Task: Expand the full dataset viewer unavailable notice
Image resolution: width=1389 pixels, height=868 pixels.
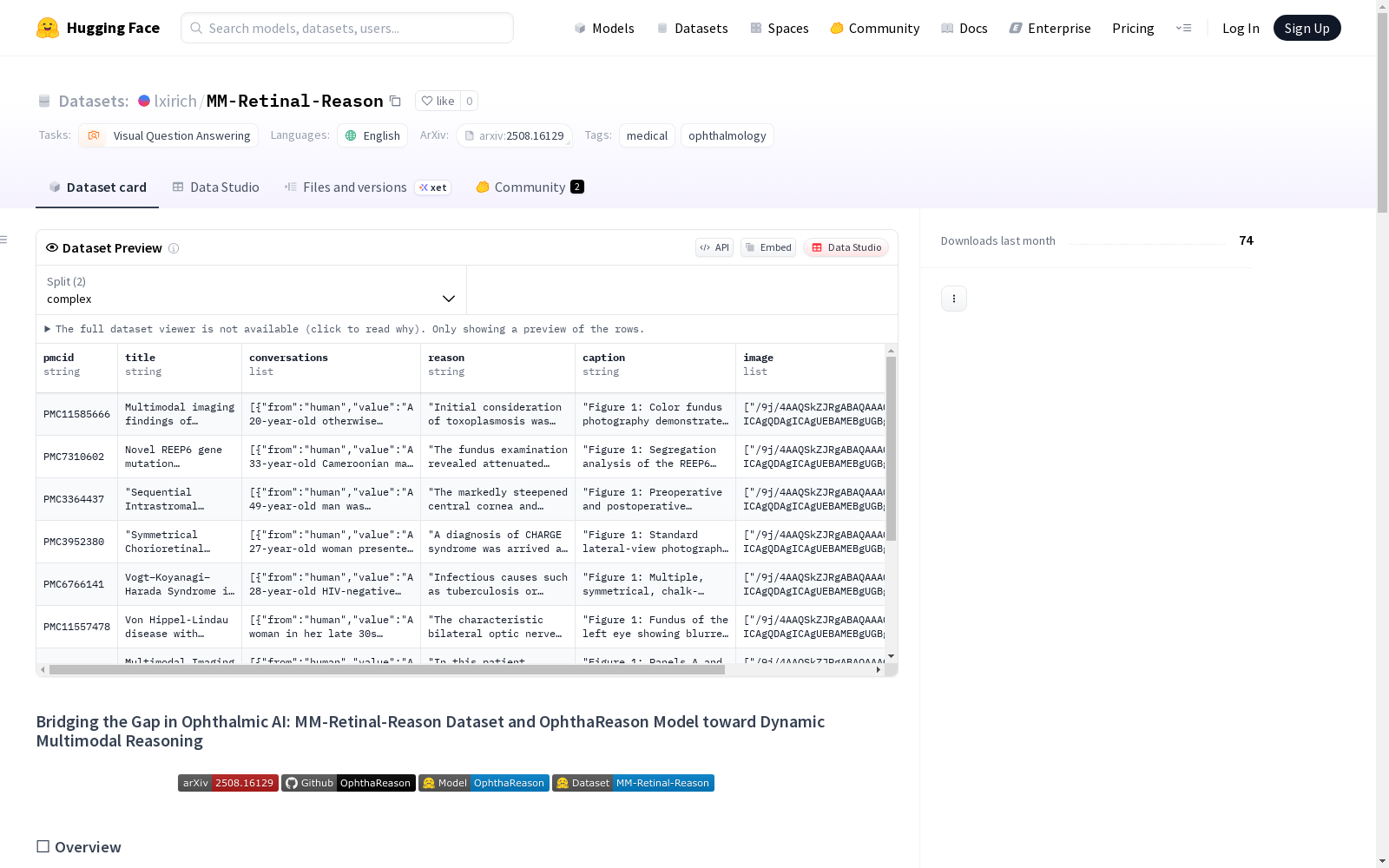Action: point(345,329)
